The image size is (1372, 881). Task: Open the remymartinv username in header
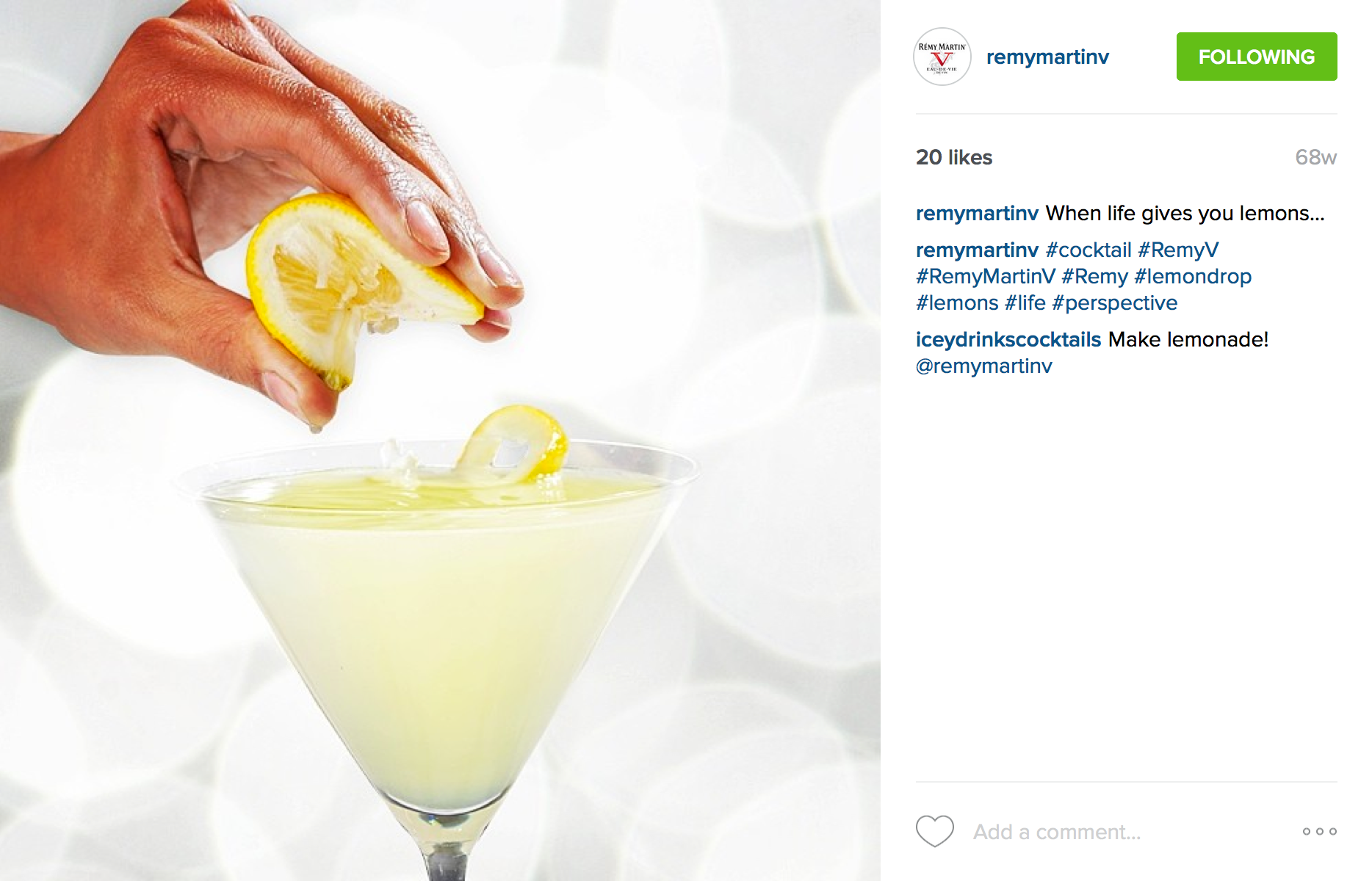pos(1047,57)
